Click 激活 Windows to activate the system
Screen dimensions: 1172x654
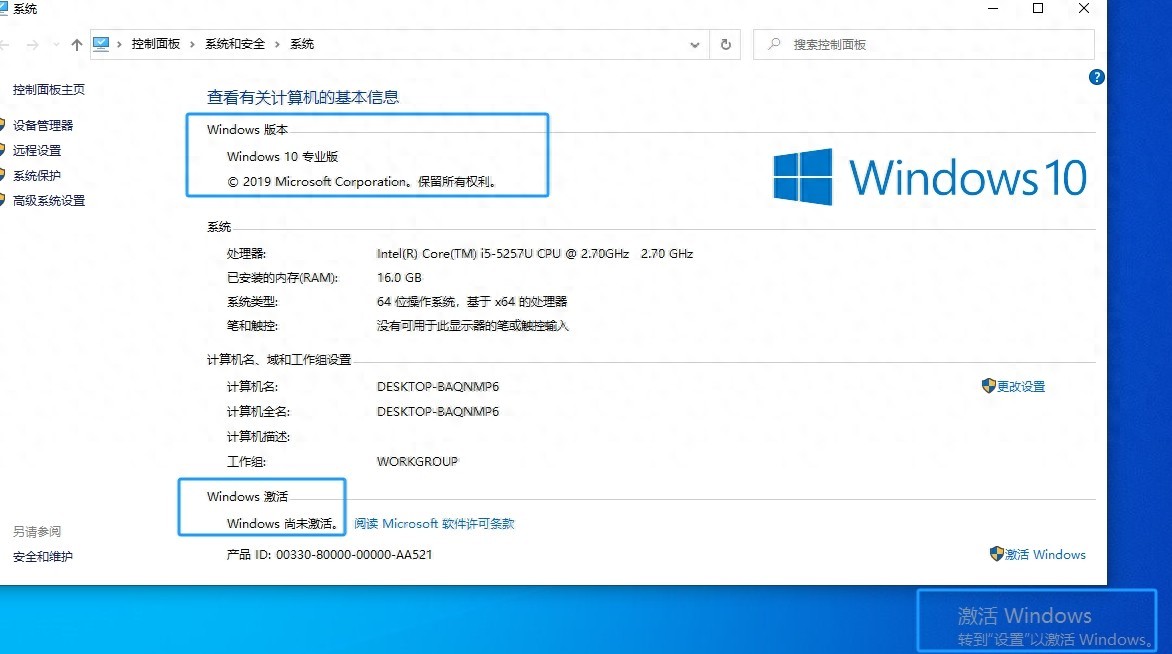[x=1046, y=554]
